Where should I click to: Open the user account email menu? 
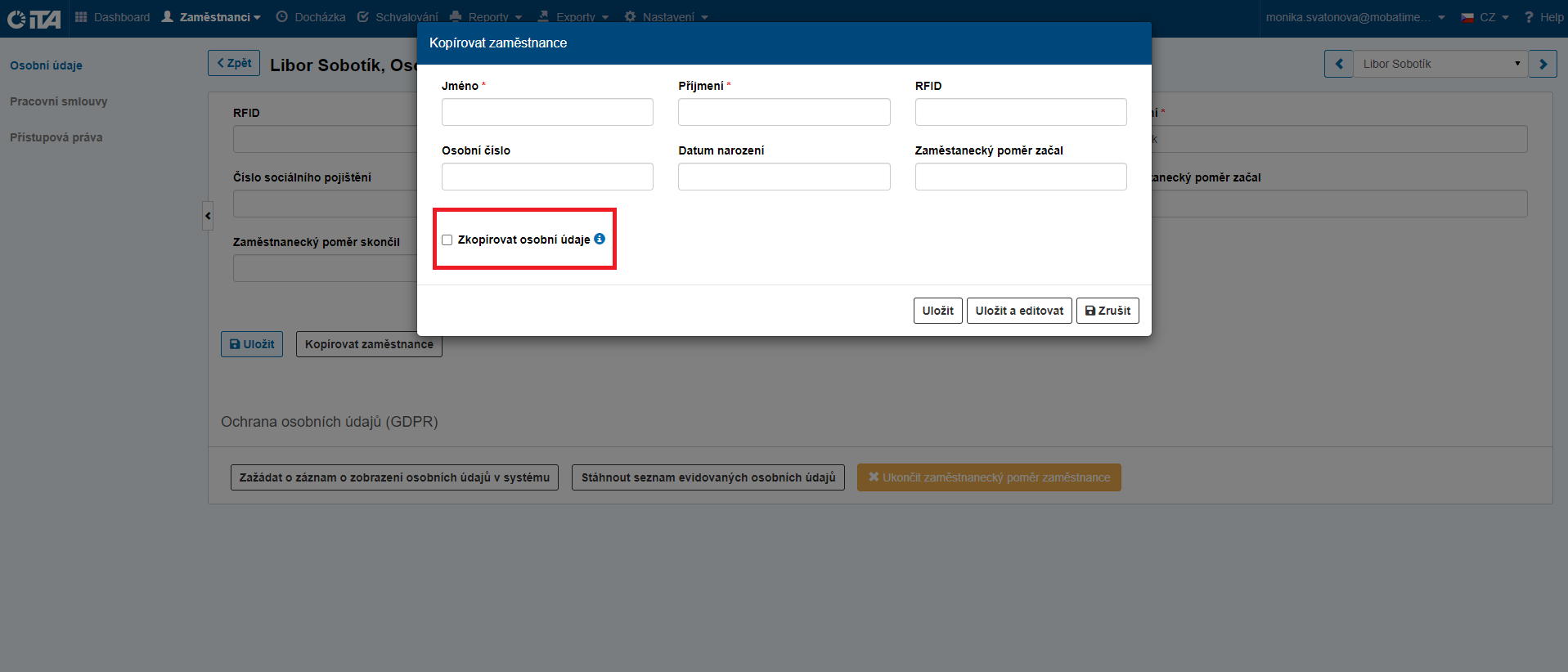[x=1355, y=17]
